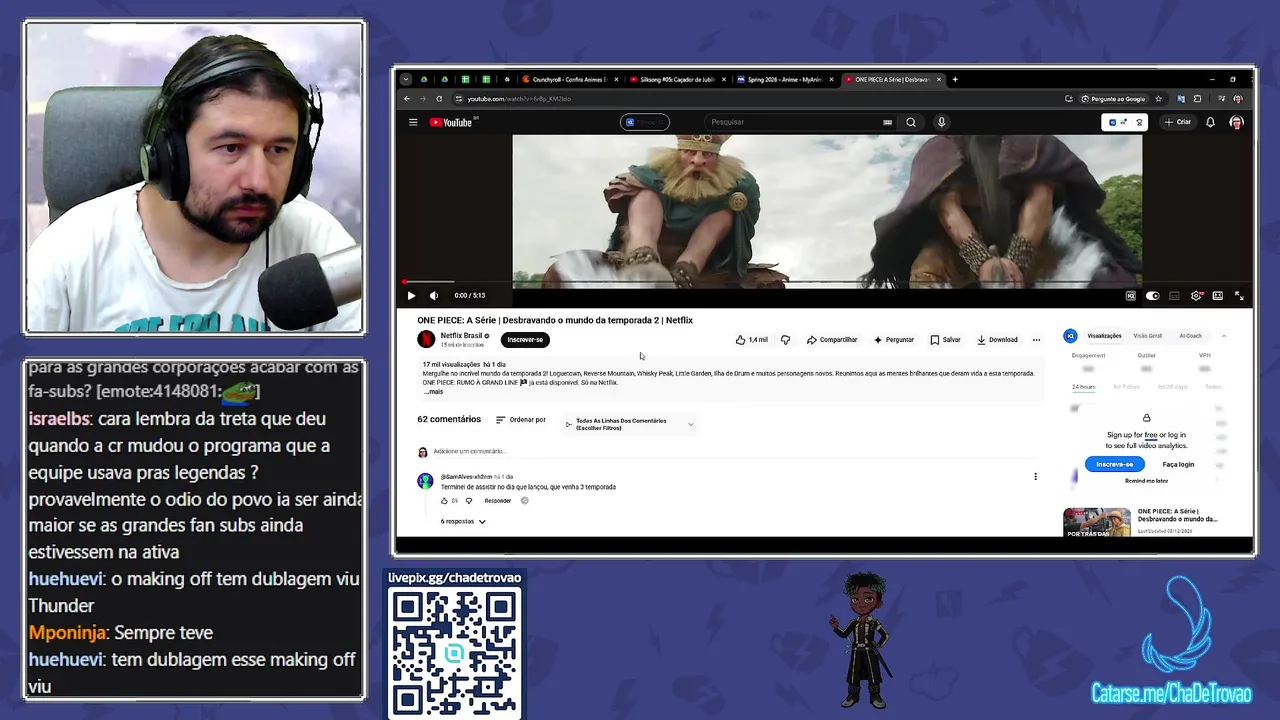Toggle the autoplay switch in player controls
Image resolution: width=1280 pixels, height=720 pixels.
click(x=1153, y=296)
